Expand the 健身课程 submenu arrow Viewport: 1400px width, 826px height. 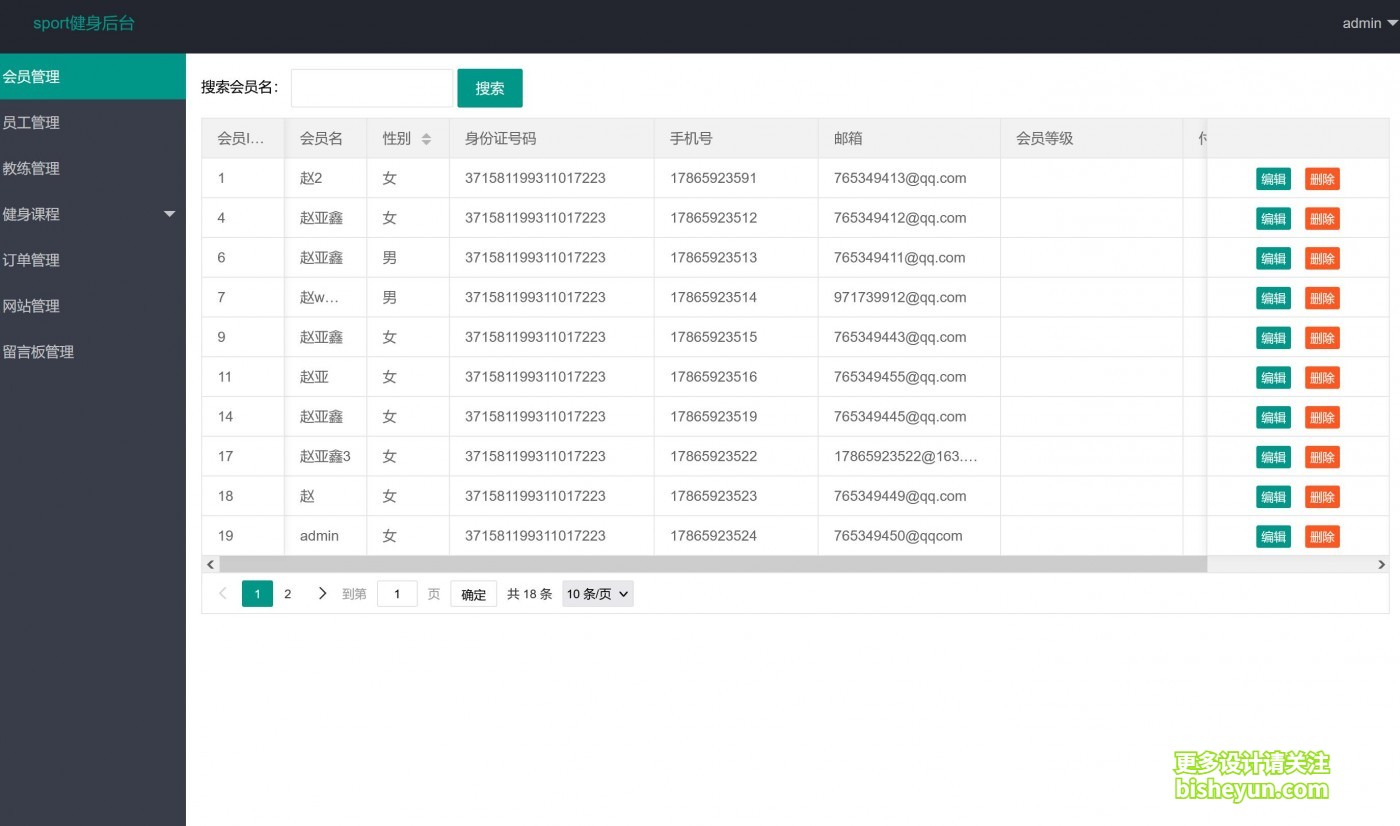[x=169, y=214]
